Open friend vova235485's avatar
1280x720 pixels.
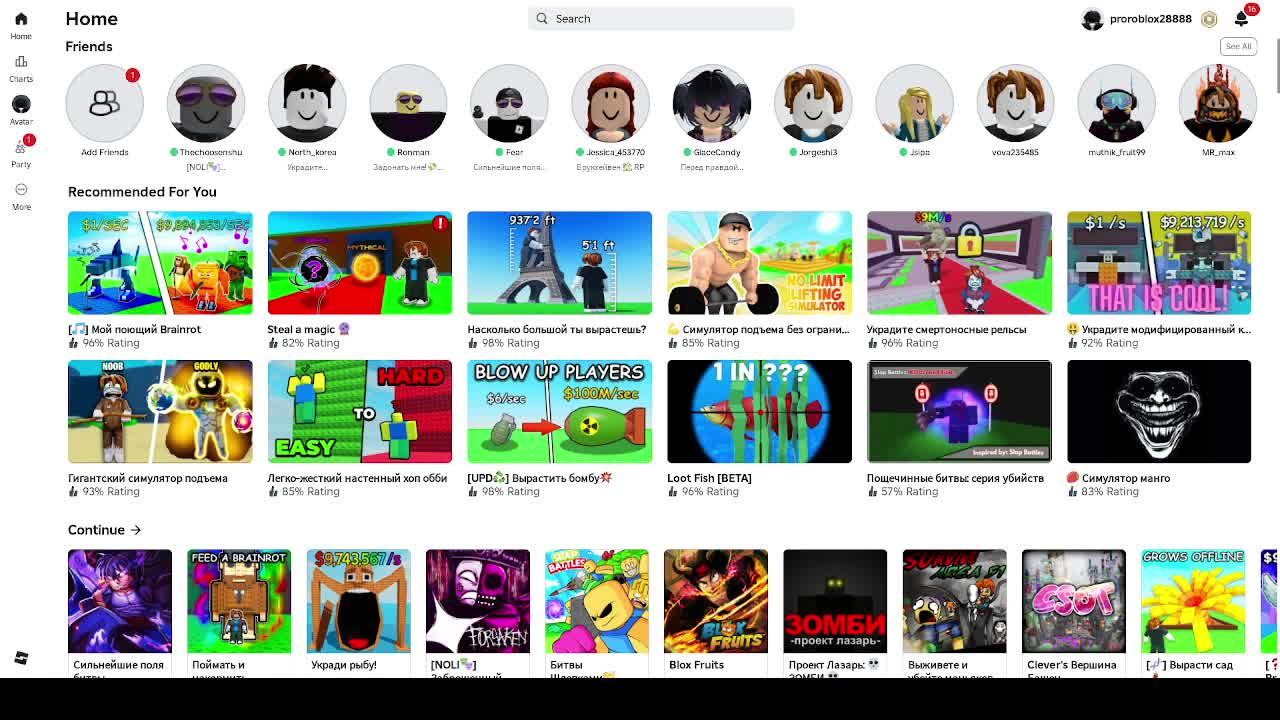[x=1015, y=103]
